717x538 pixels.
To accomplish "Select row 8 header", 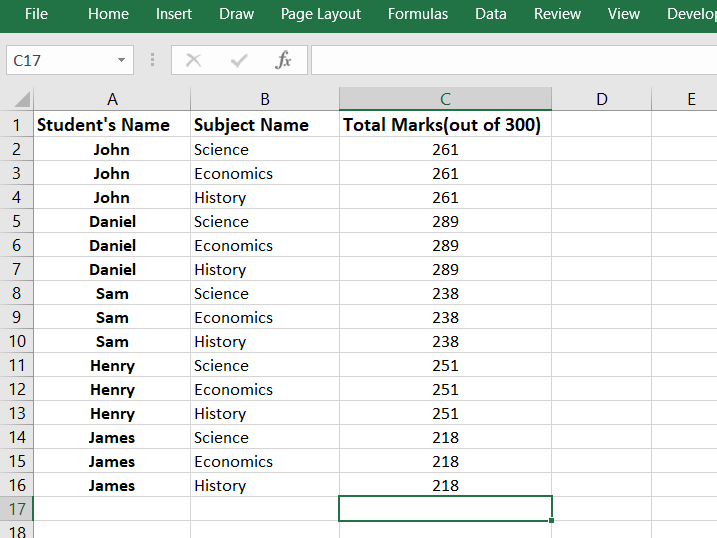I will tap(16, 293).
